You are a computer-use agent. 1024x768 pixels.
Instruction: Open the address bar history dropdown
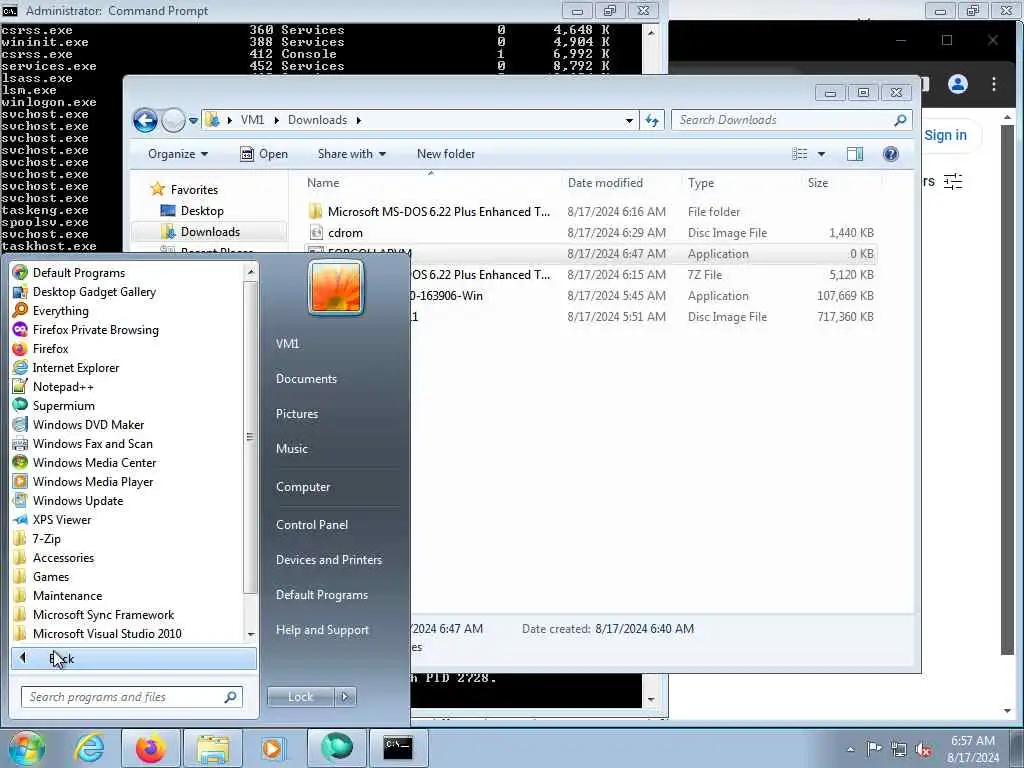pos(629,121)
